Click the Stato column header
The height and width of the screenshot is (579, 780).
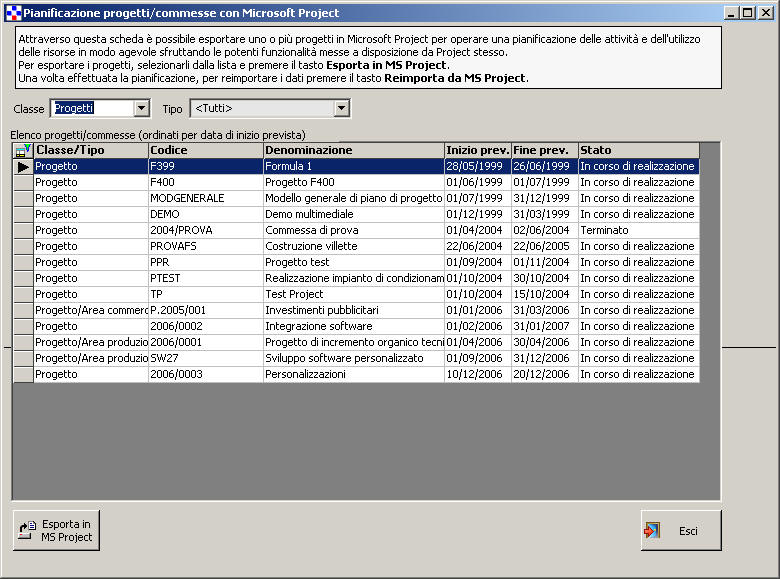pos(638,150)
